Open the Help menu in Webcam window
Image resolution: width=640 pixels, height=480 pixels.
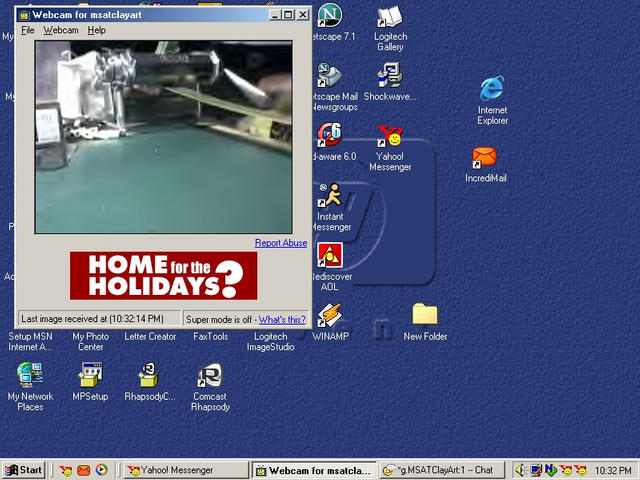(x=96, y=30)
